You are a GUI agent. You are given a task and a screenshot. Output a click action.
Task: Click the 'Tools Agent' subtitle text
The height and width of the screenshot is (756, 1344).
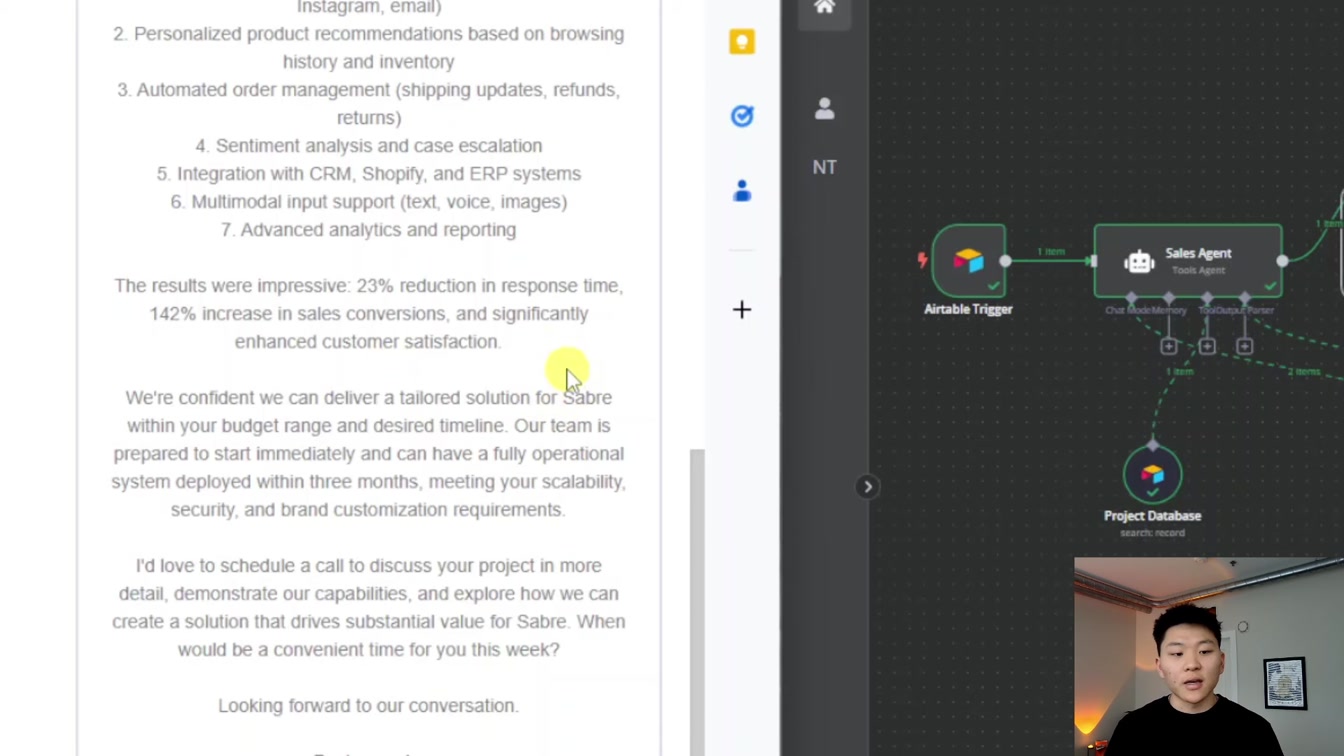(x=1198, y=271)
